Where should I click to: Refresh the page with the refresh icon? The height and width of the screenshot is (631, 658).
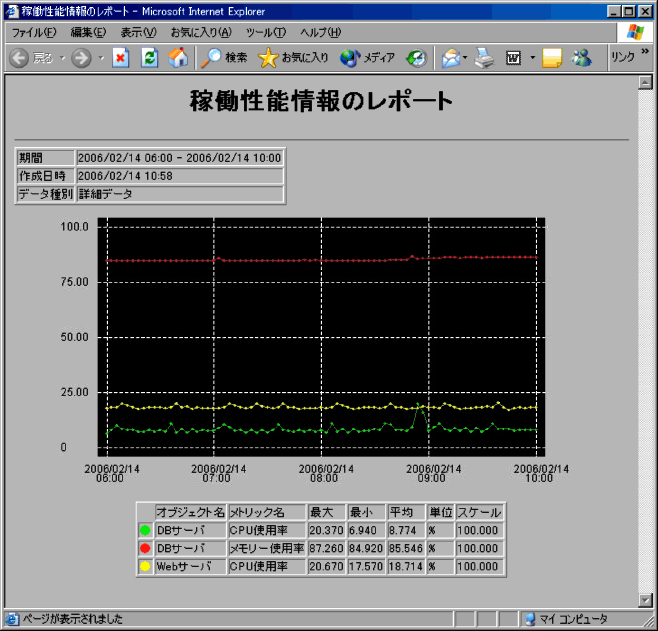point(149,58)
